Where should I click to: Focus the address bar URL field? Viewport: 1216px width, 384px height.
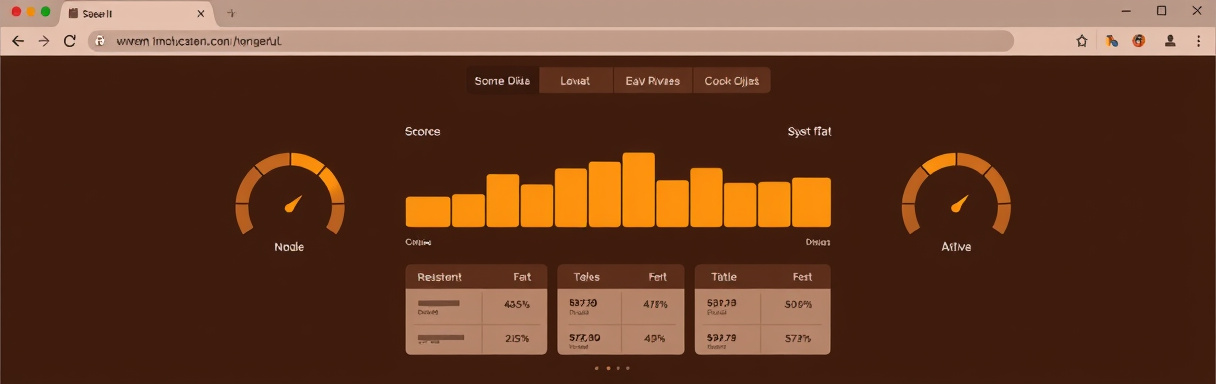(x=551, y=41)
